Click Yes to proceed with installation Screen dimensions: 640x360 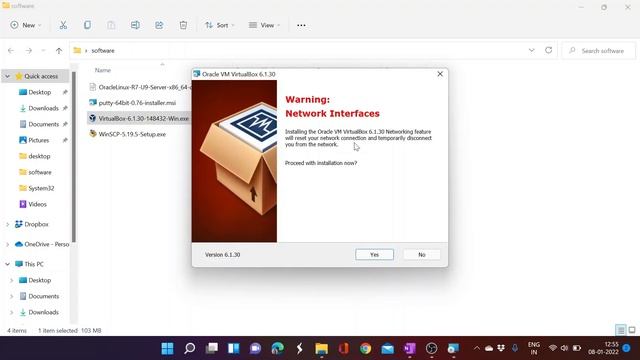pyautogui.click(x=374, y=254)
